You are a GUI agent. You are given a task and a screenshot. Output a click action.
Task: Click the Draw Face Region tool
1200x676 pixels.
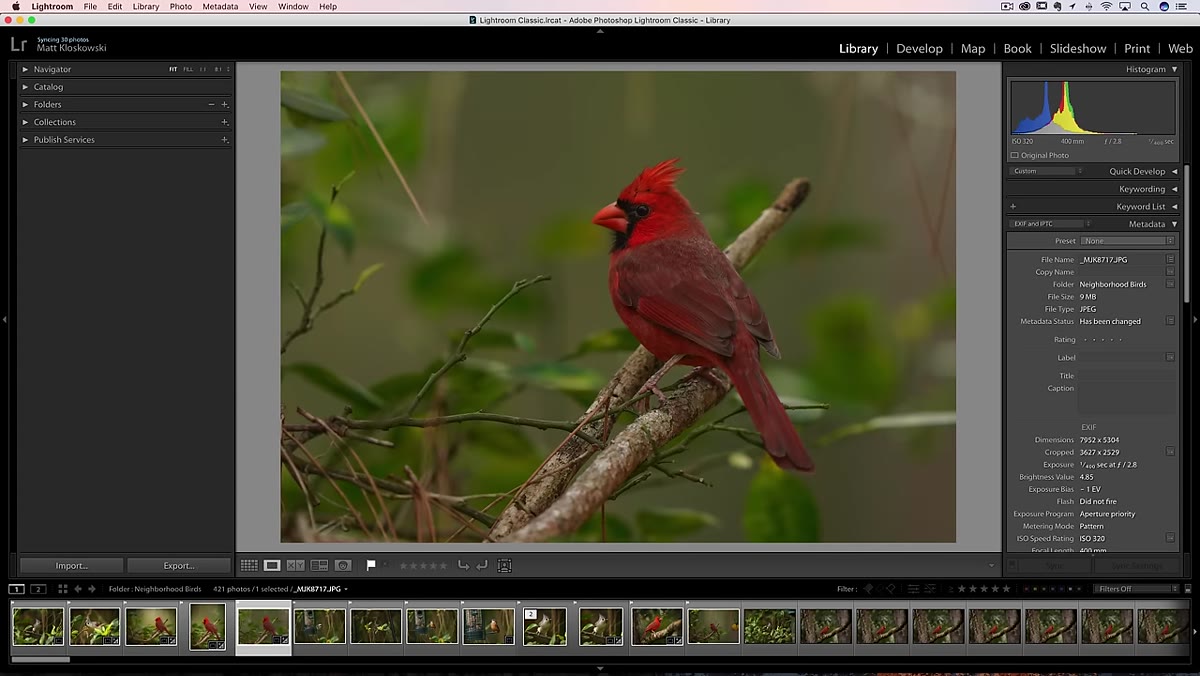(x=505, y=565)
